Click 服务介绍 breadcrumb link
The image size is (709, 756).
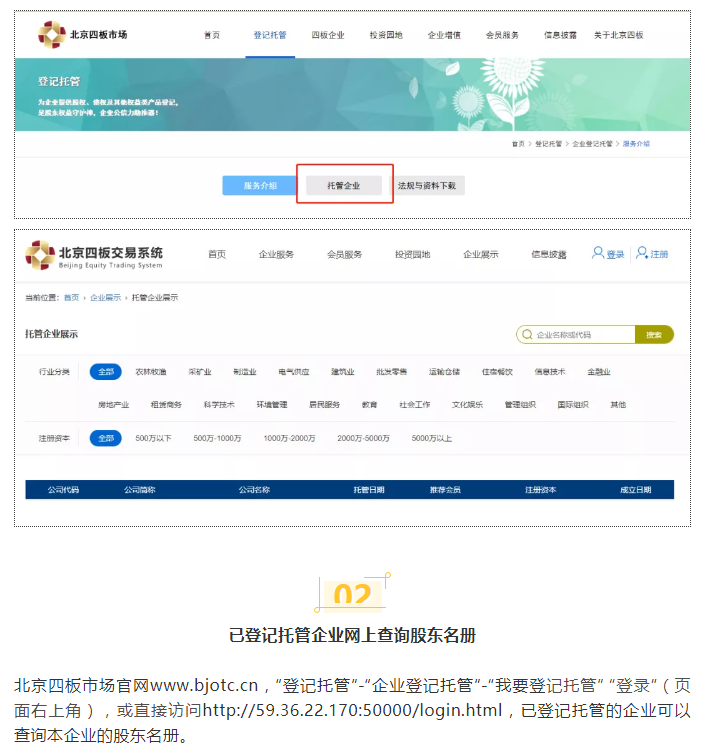click(636, 144)
